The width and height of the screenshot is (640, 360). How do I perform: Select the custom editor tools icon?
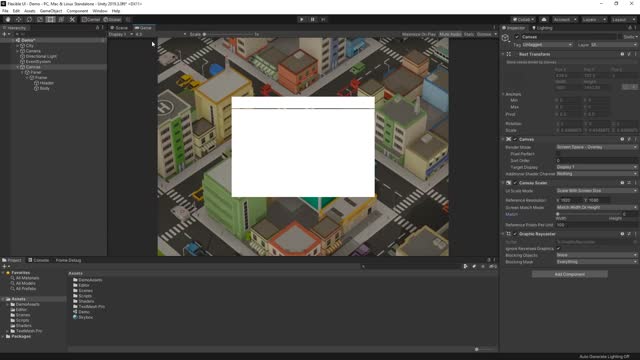(x=72, y=19)
